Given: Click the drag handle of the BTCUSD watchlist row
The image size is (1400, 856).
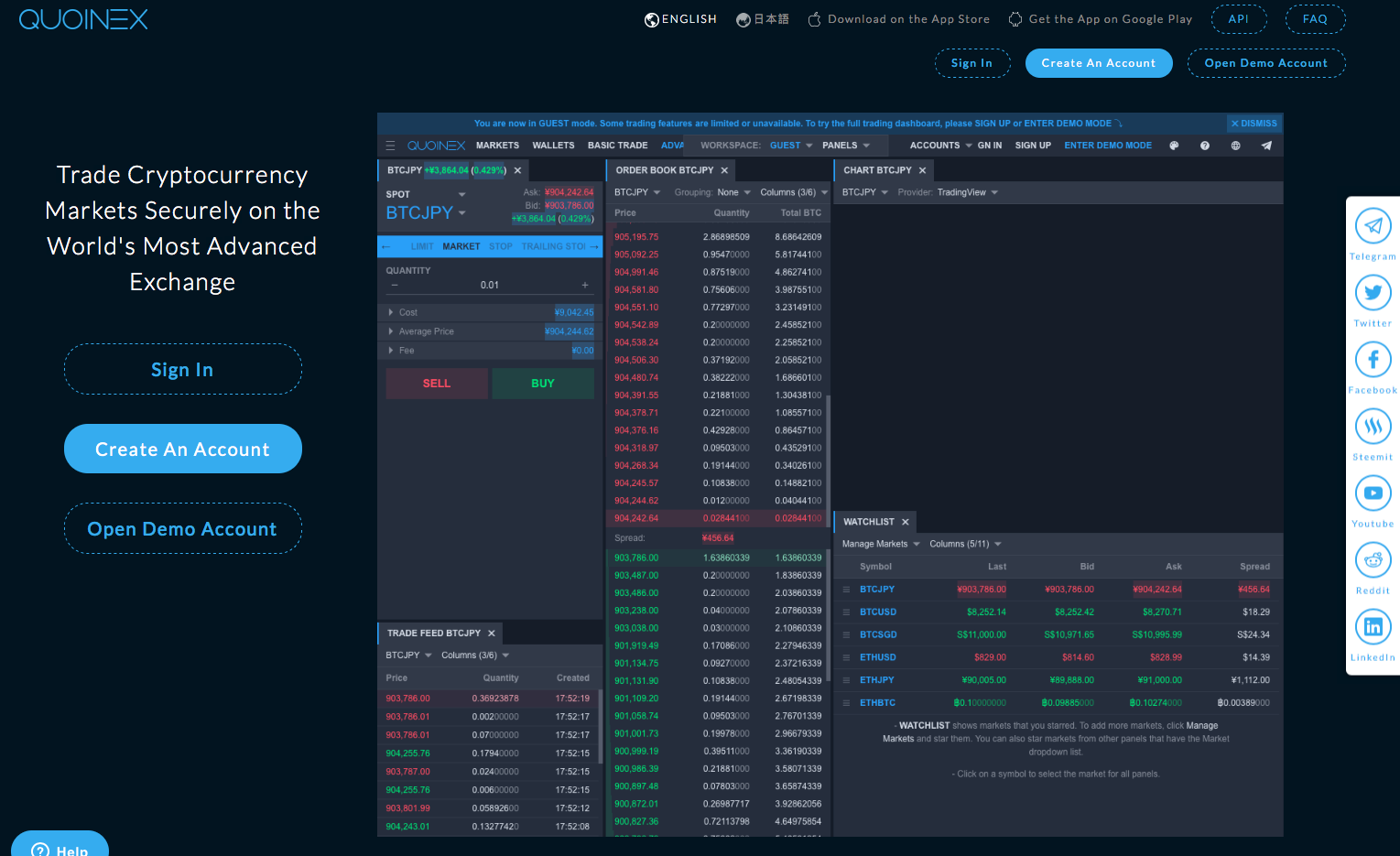Looking at the screenshot, I should [x=847, y=612].
